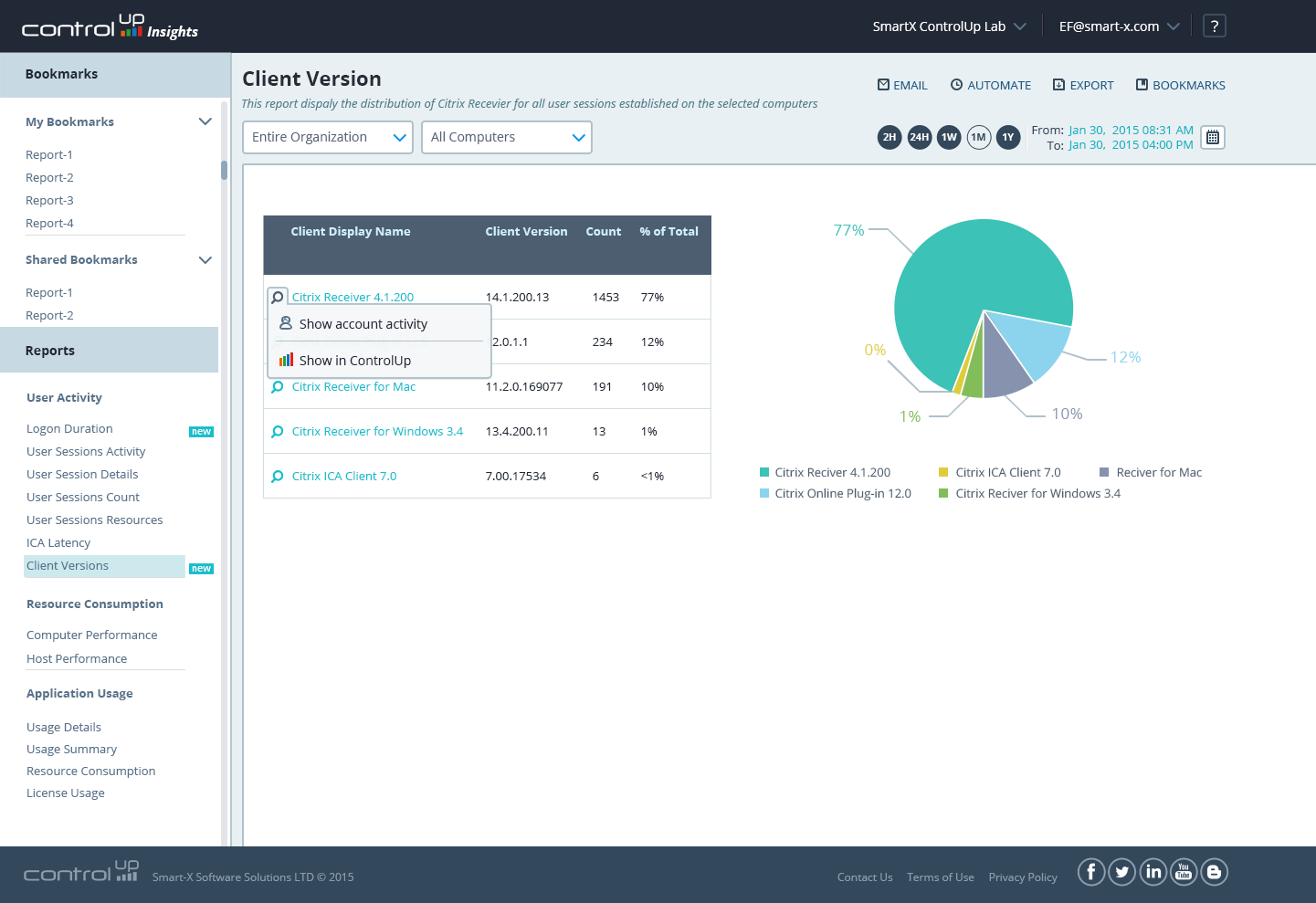Click magnifier icon beside Citrix Receiver for Mac
The height and width of the screenshot is (903, 1316).
pos(278,387)
